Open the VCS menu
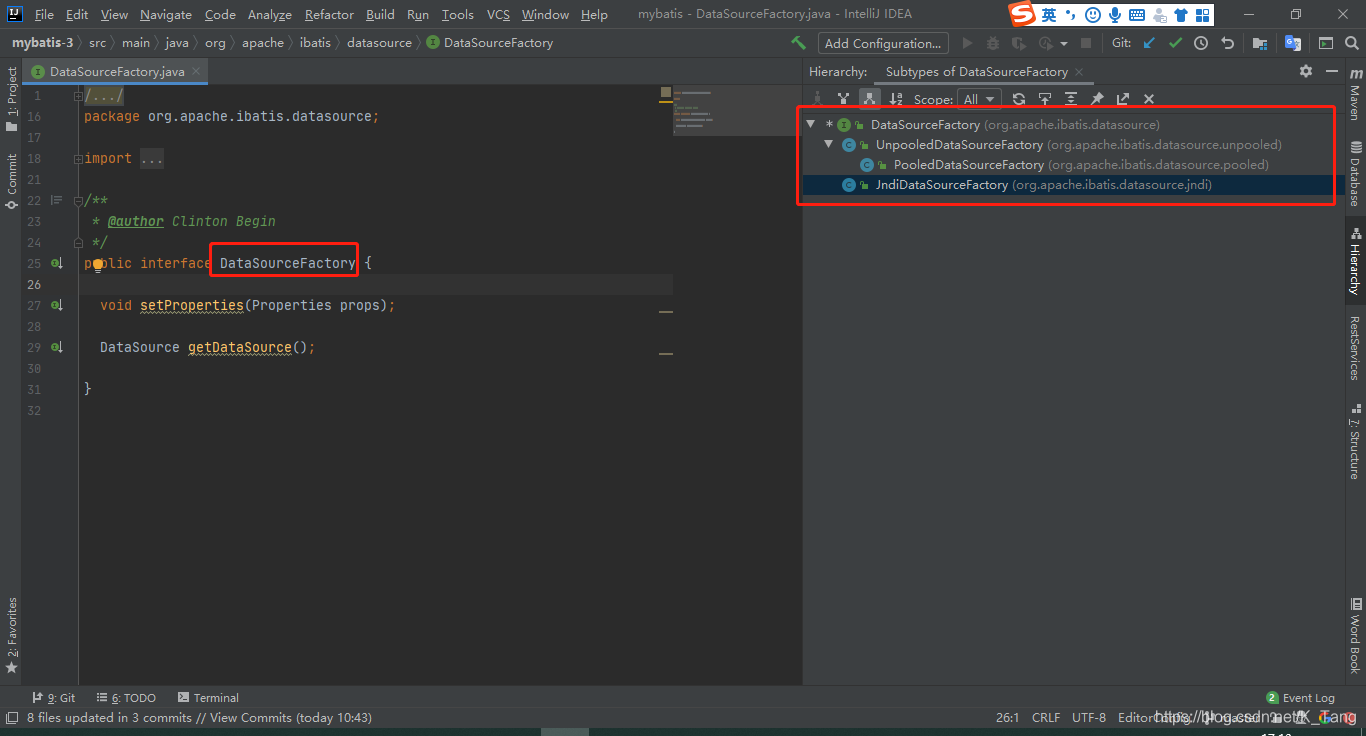The width and height of the screenshot is (1366, 736). pyautogui.click(x=498, y=14)
